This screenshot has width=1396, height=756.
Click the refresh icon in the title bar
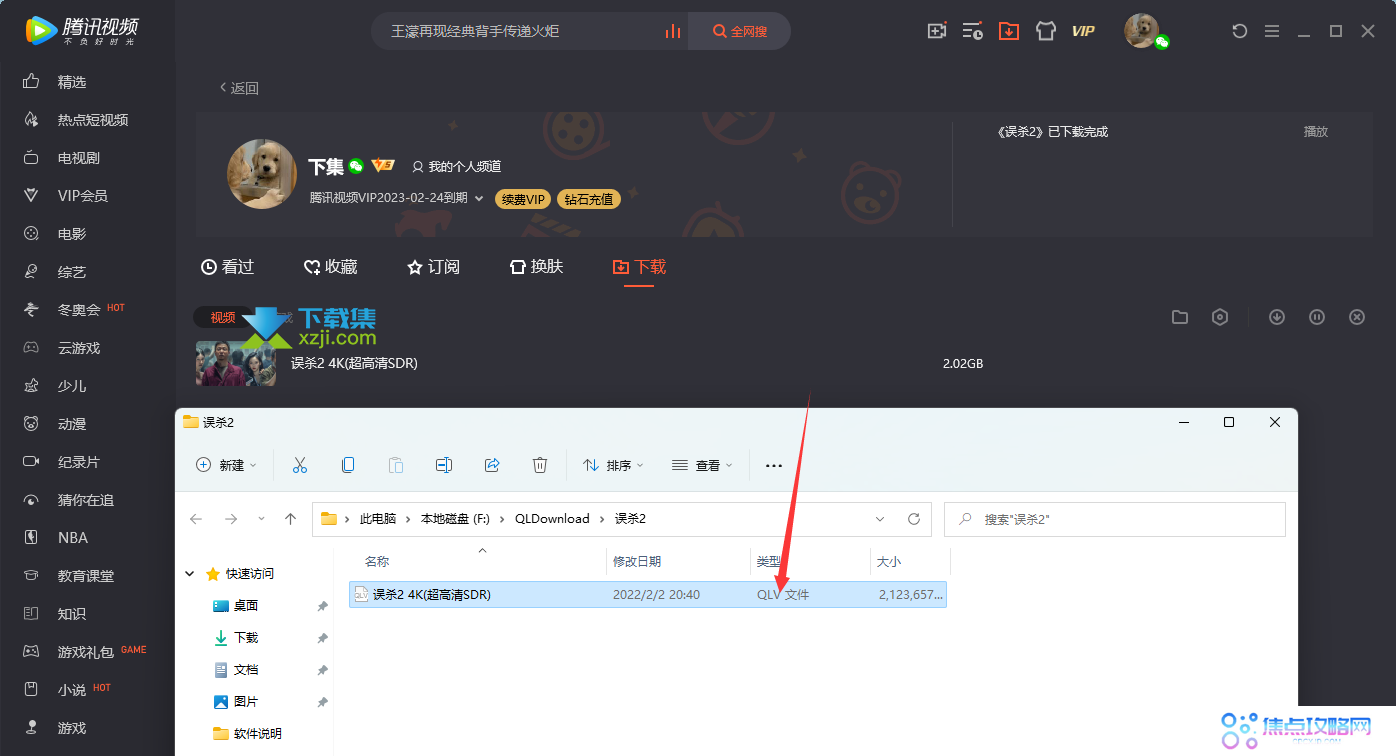[x=1240, y=31]
